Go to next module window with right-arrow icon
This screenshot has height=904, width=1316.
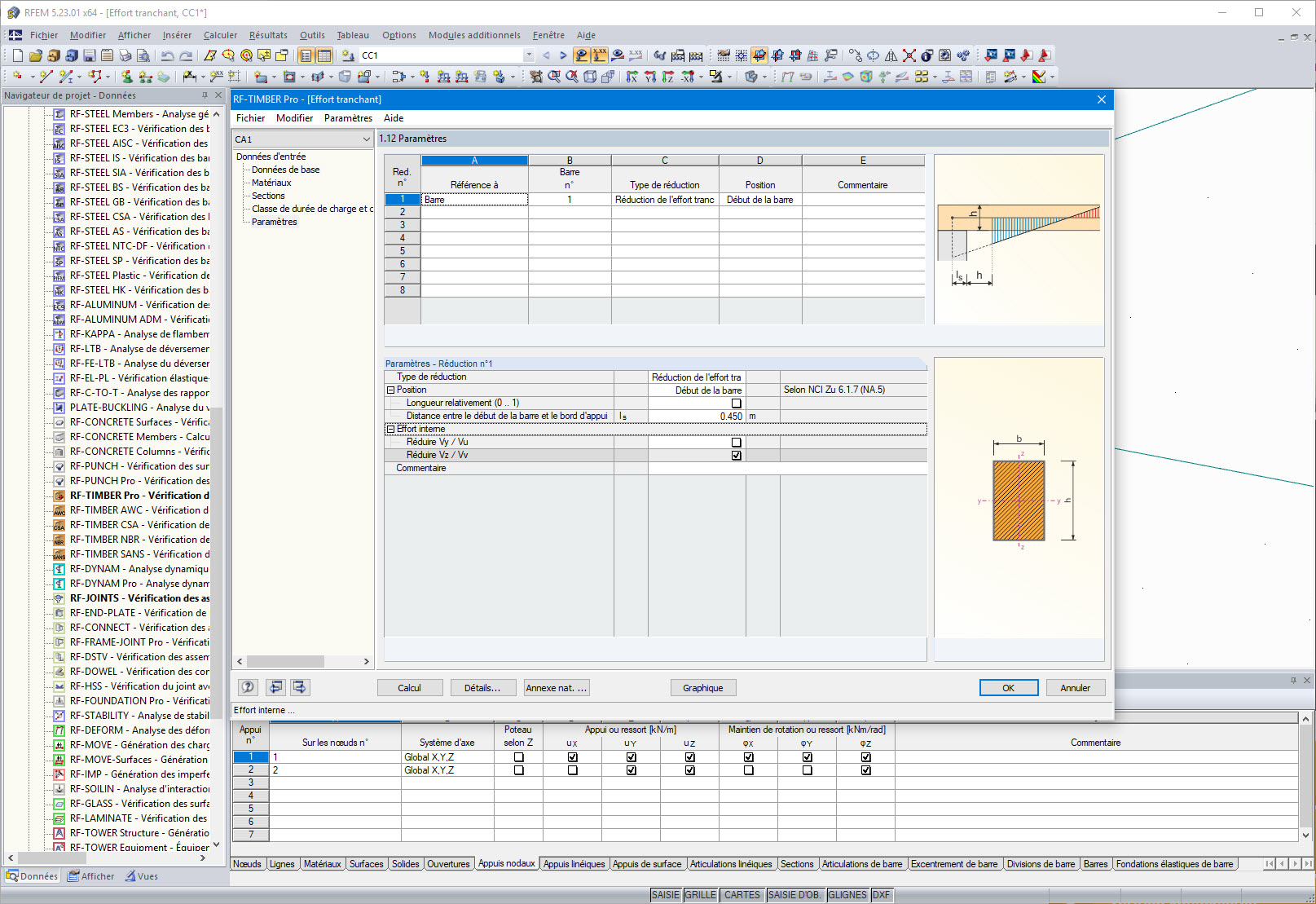click(x=300, y=687)
